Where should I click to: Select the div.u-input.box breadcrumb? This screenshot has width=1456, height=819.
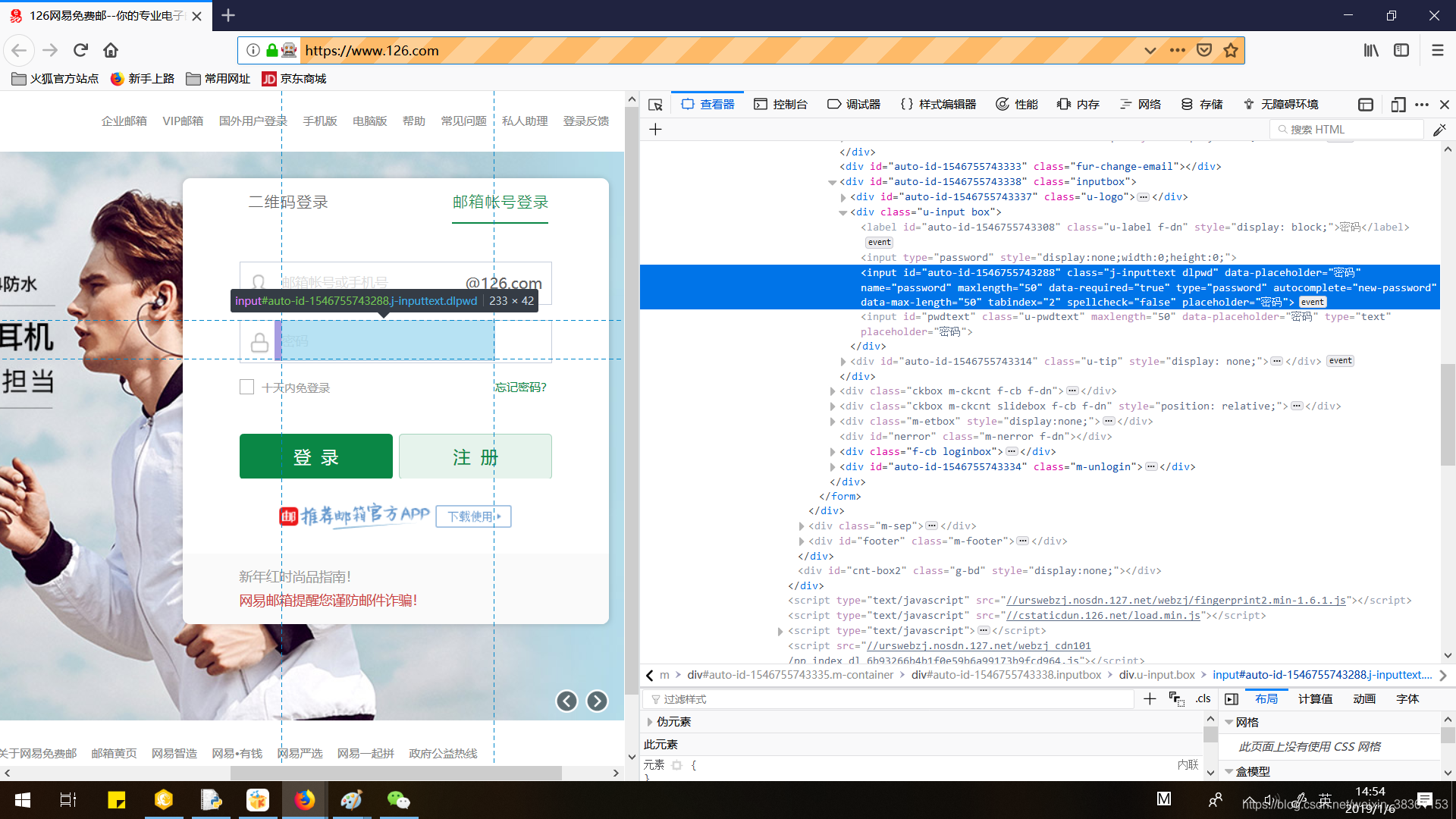click(1156, 675)
